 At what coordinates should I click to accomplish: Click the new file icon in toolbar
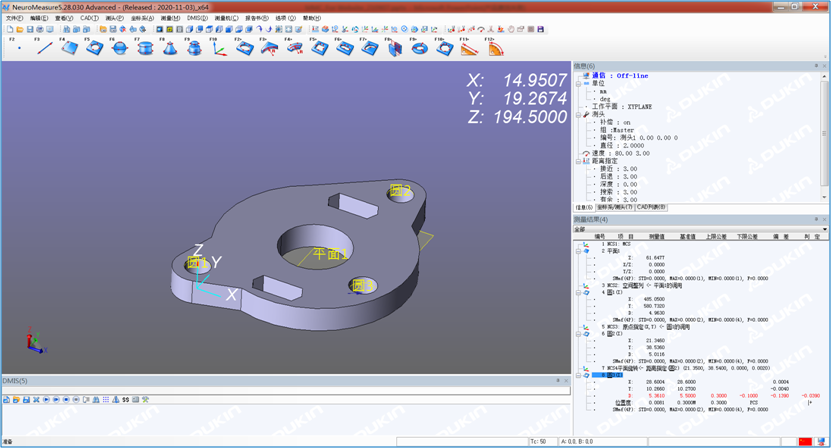pyautogui.click(x=9, y=30)
